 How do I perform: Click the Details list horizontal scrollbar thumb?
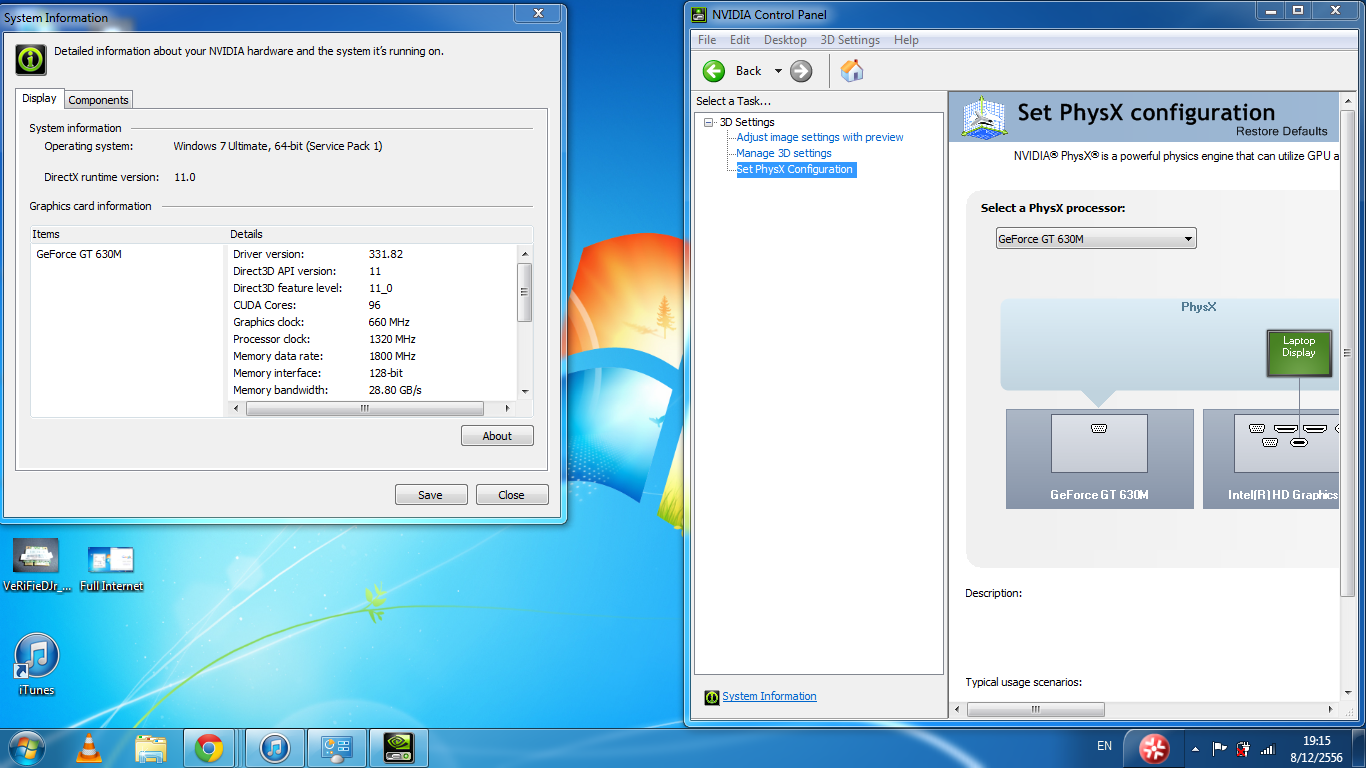pos(365,408)
